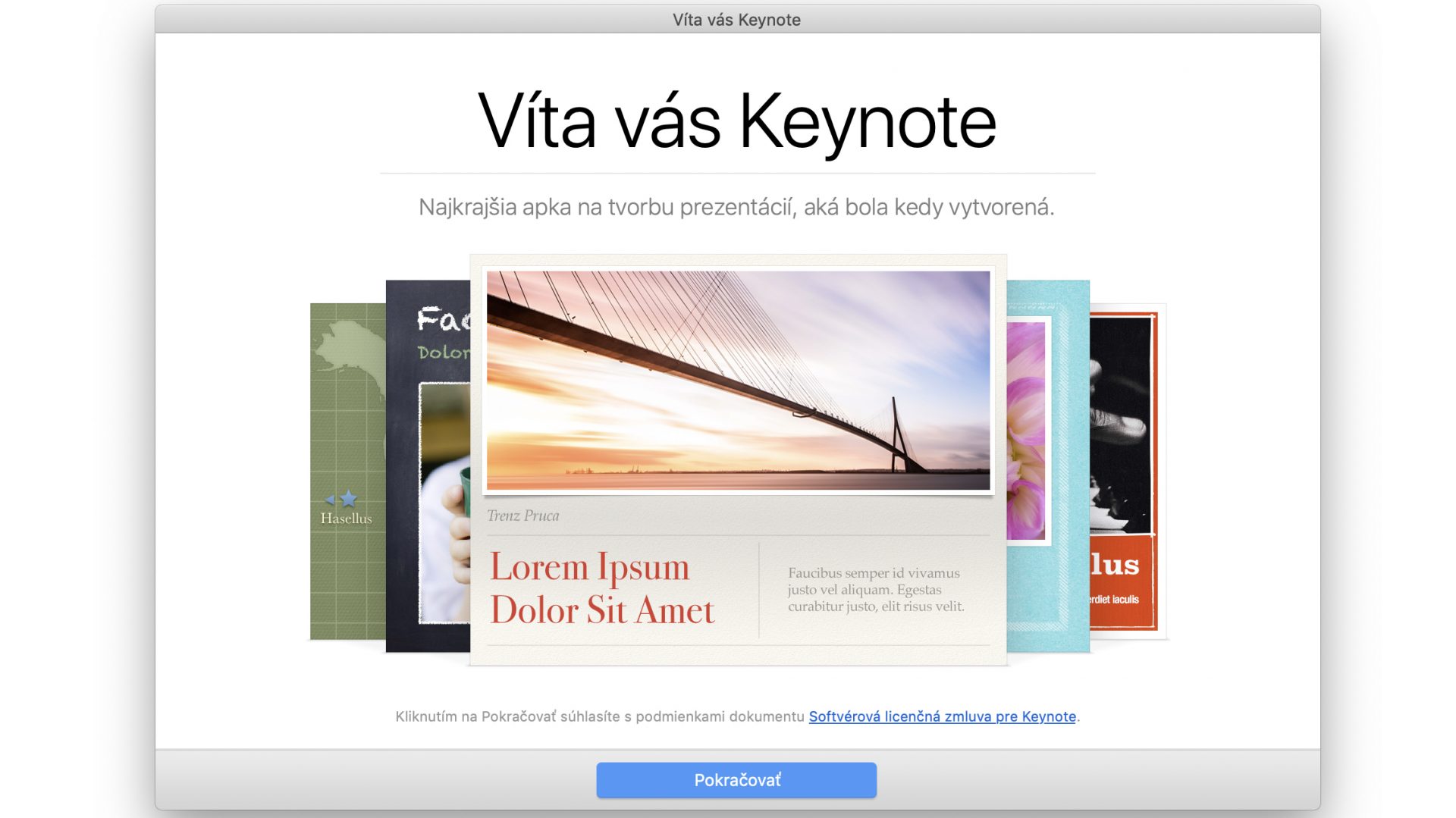Click the blue star icon above Hasellus
Image resolution: width=1456 pixels, height=818 pixels.
(x=348, y=499)
